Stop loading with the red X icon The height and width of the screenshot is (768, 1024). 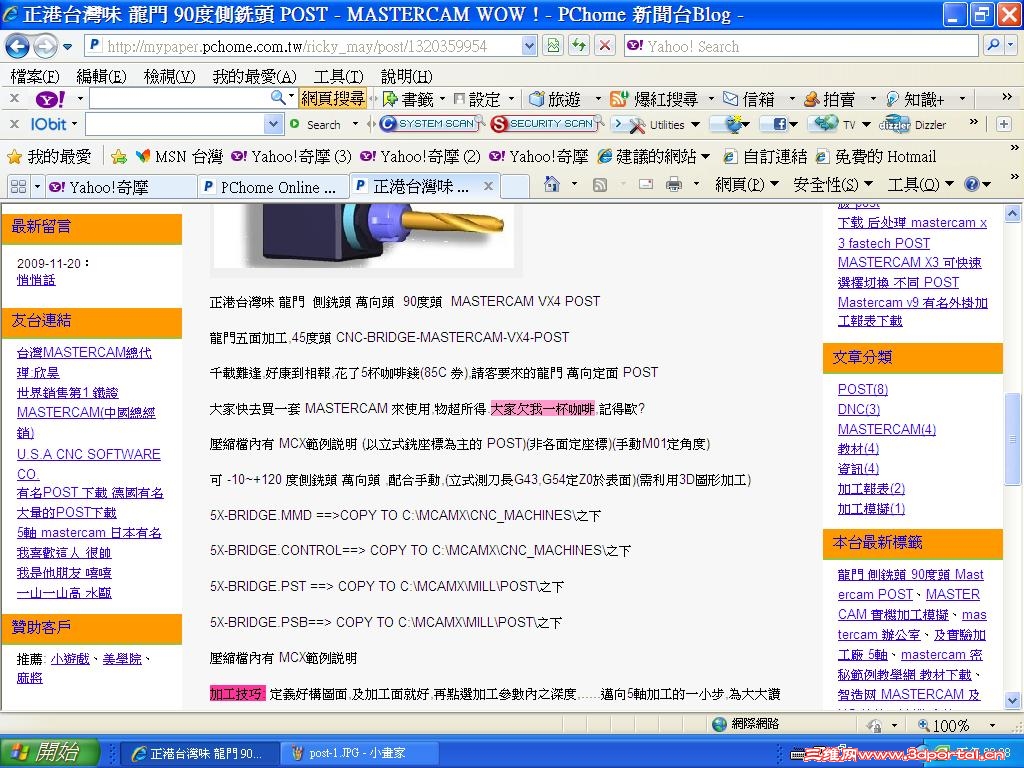605,46
